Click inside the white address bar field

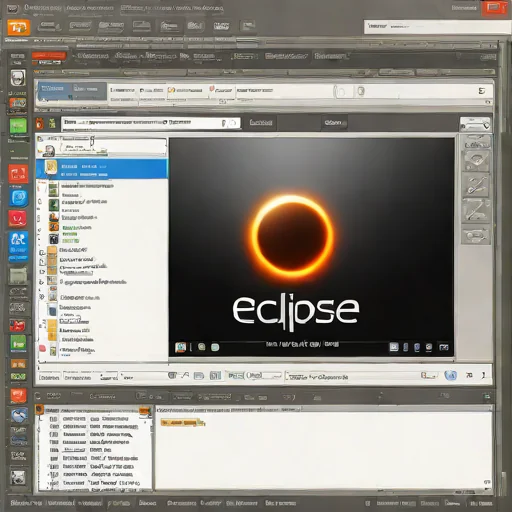(x=151, y=123)
